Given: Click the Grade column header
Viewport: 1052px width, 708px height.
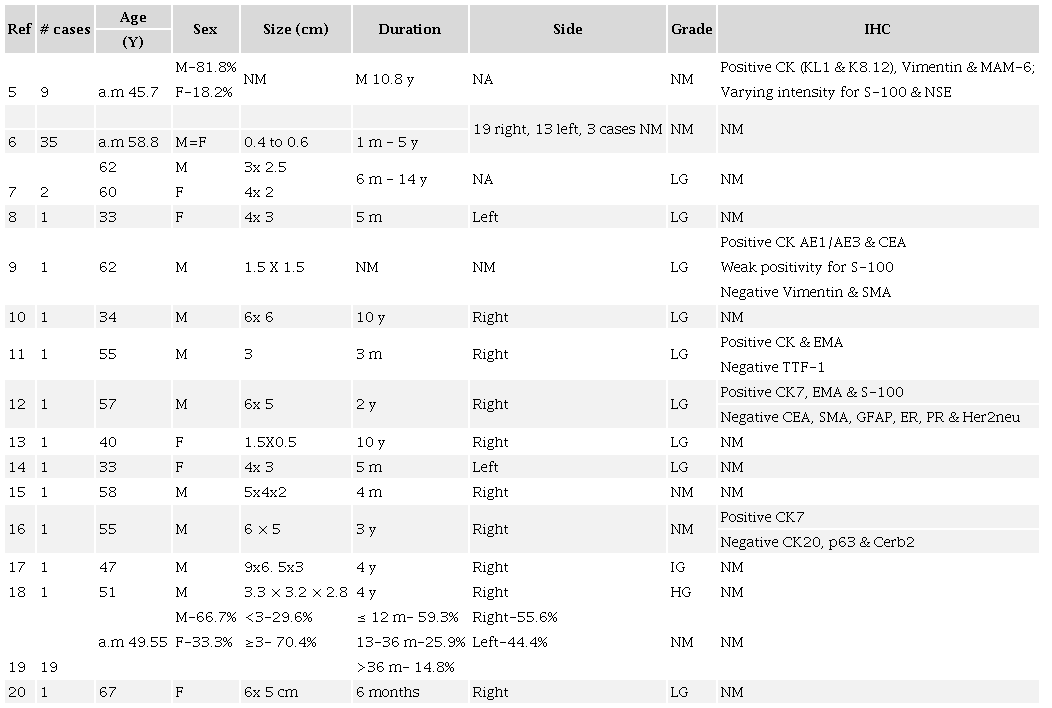Looking at the screenshot, I should click(692, 29).
